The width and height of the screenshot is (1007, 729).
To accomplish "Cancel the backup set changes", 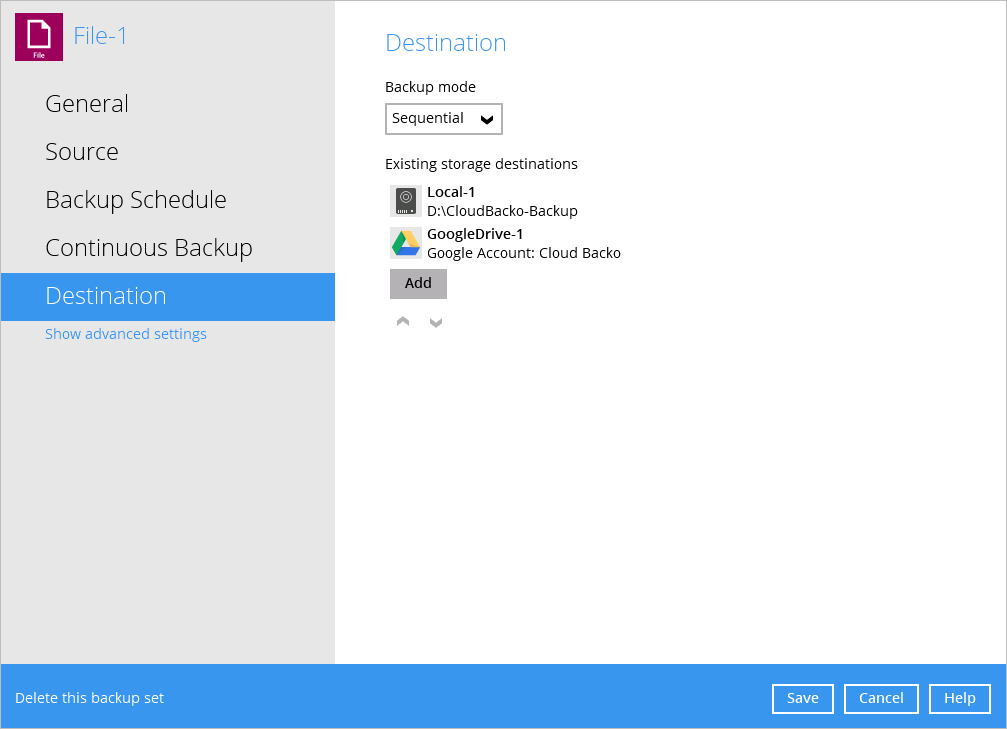I will click(881, 698).
